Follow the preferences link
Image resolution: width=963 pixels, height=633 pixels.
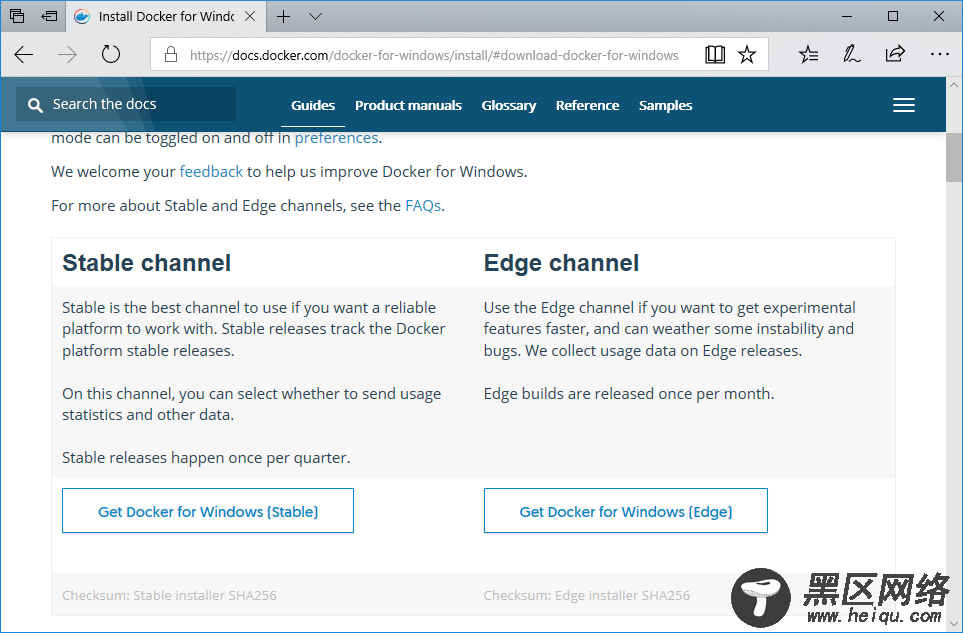[x=336, y=138]
